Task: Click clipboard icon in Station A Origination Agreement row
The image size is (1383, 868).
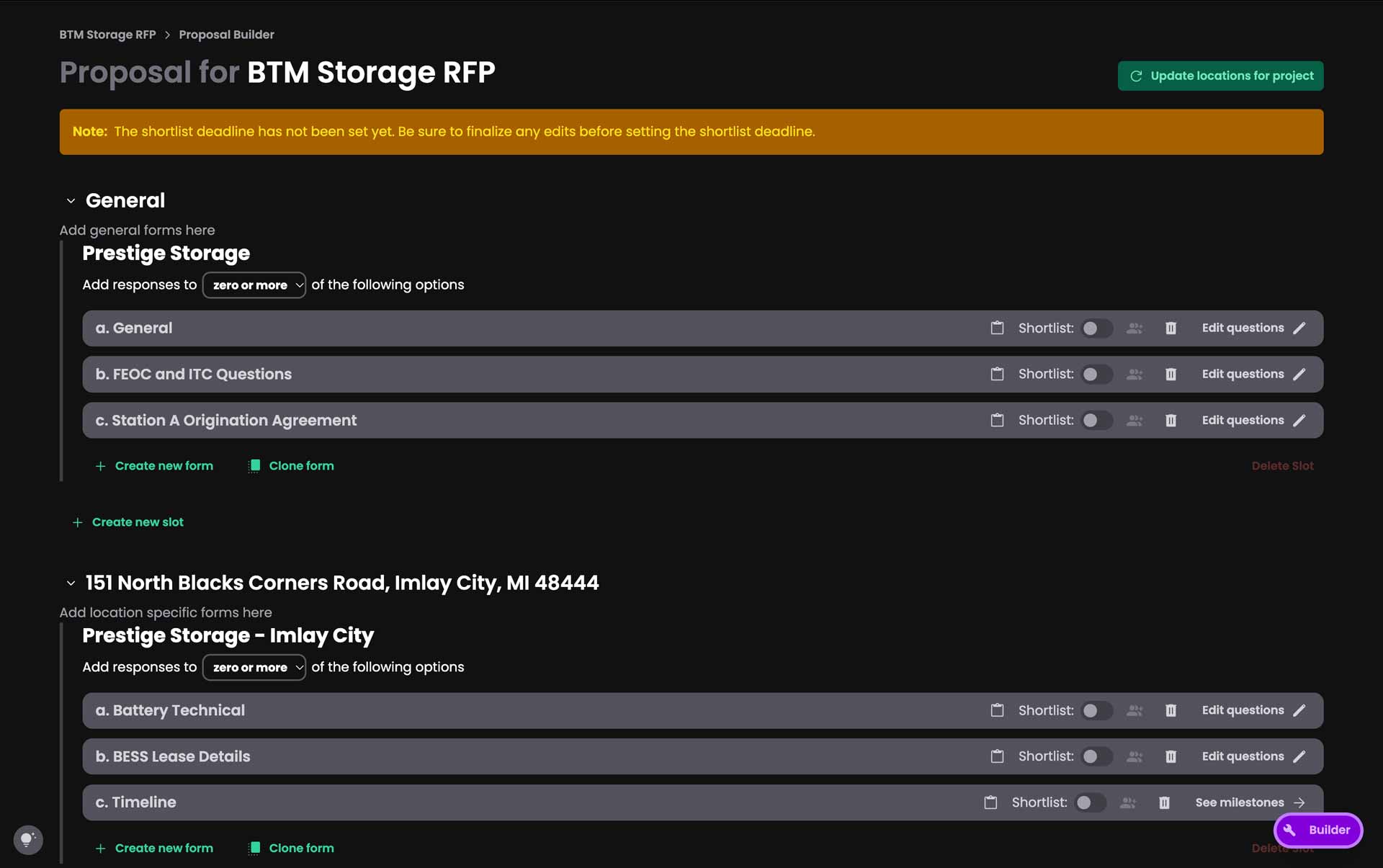Action: pyautogui.click(x=997, y=420)
